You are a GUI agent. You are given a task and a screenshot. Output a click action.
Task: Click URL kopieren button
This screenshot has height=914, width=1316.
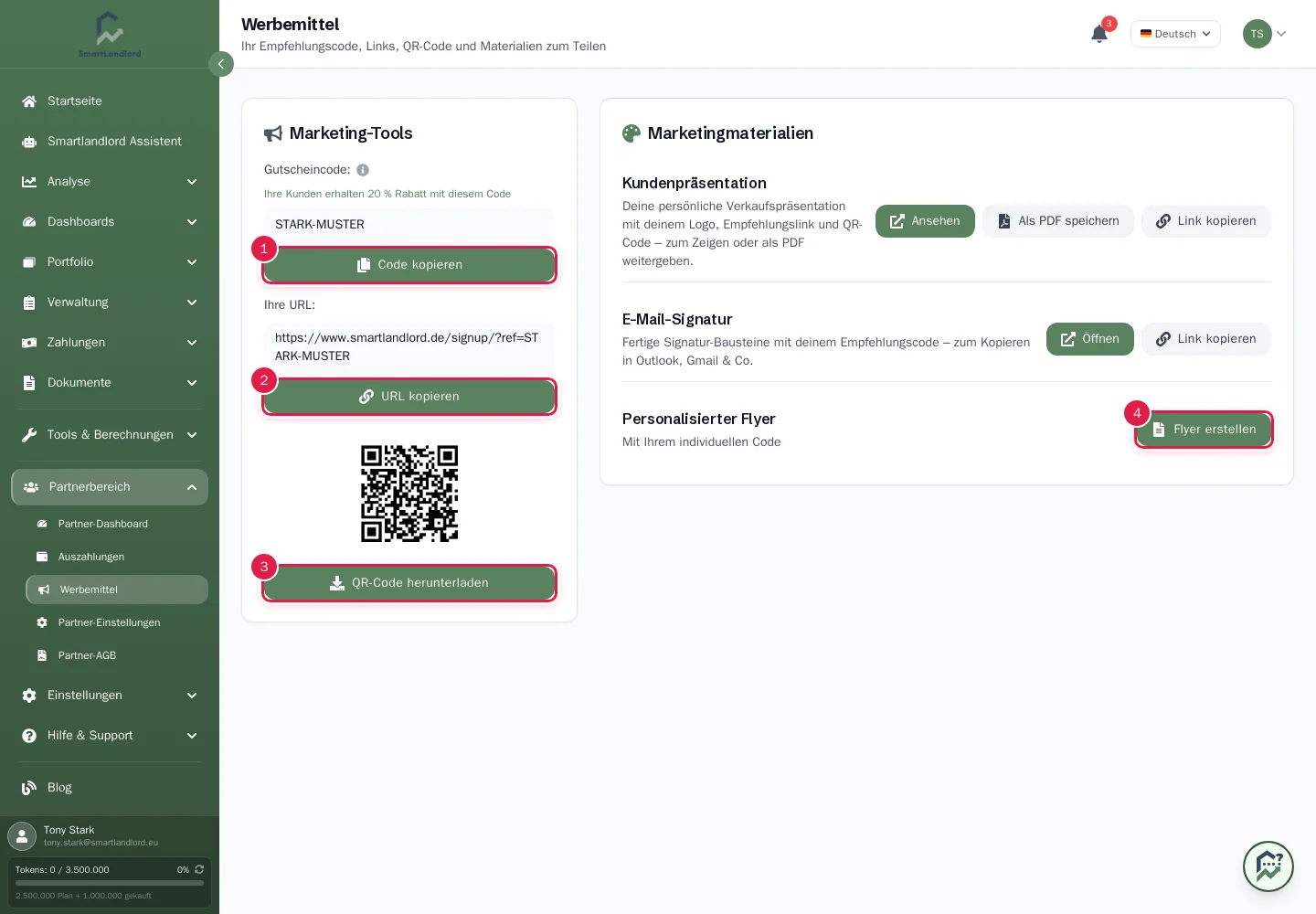(409, 397)
